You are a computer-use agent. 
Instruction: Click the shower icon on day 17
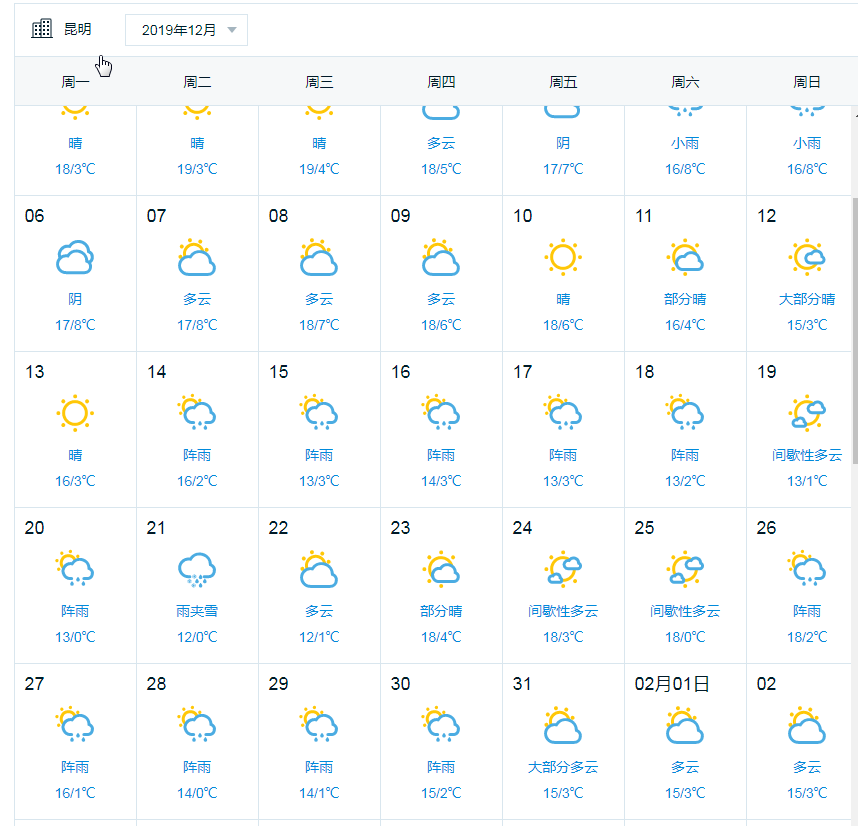563,412
